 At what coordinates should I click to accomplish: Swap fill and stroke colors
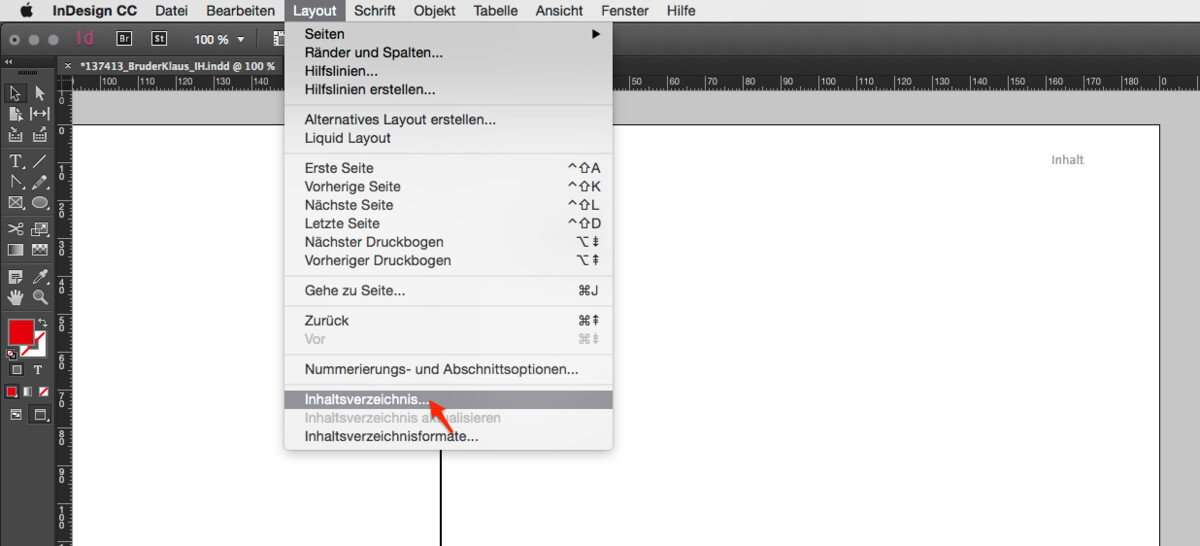[x=42, y=323]
